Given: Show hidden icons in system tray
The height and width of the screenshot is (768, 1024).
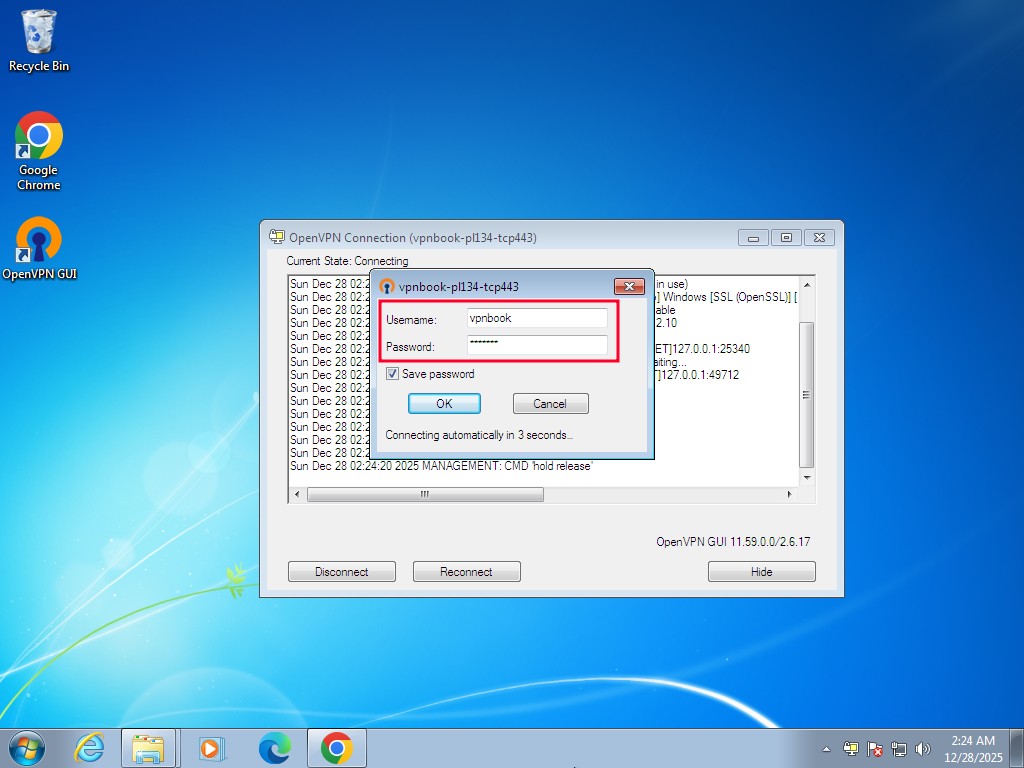Looking at the screenshot, I should 826,748.
